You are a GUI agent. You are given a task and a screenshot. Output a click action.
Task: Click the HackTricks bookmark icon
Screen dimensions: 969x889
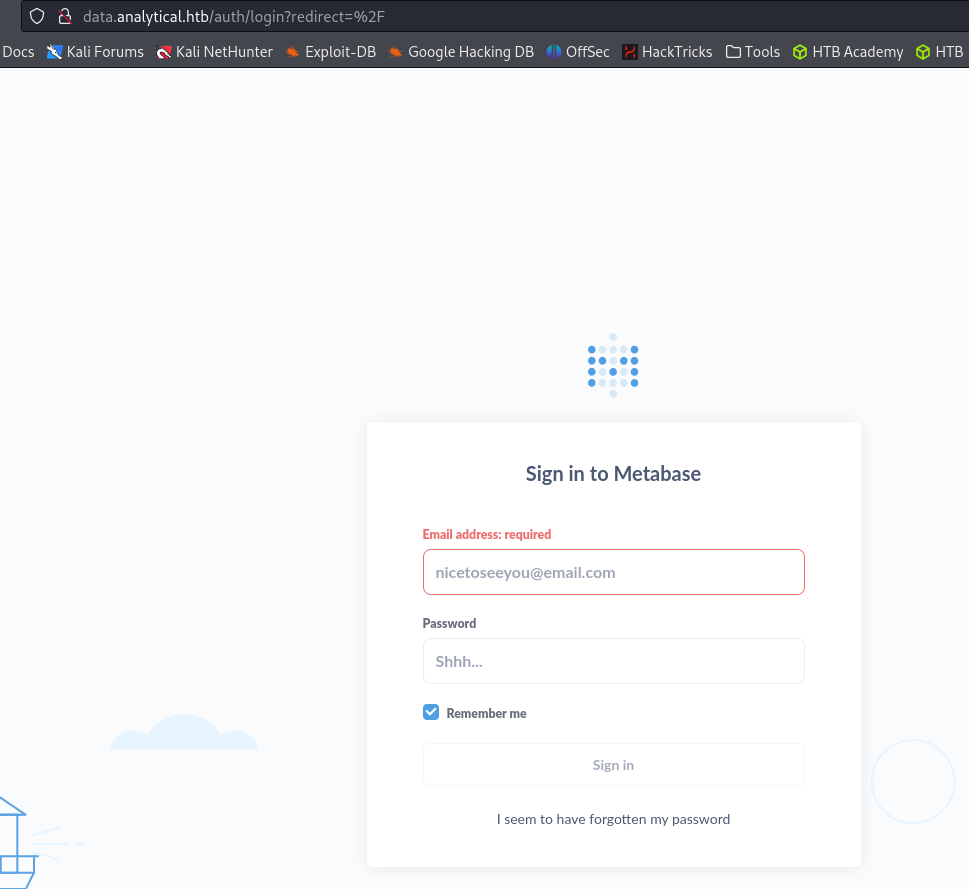point(630,52)
